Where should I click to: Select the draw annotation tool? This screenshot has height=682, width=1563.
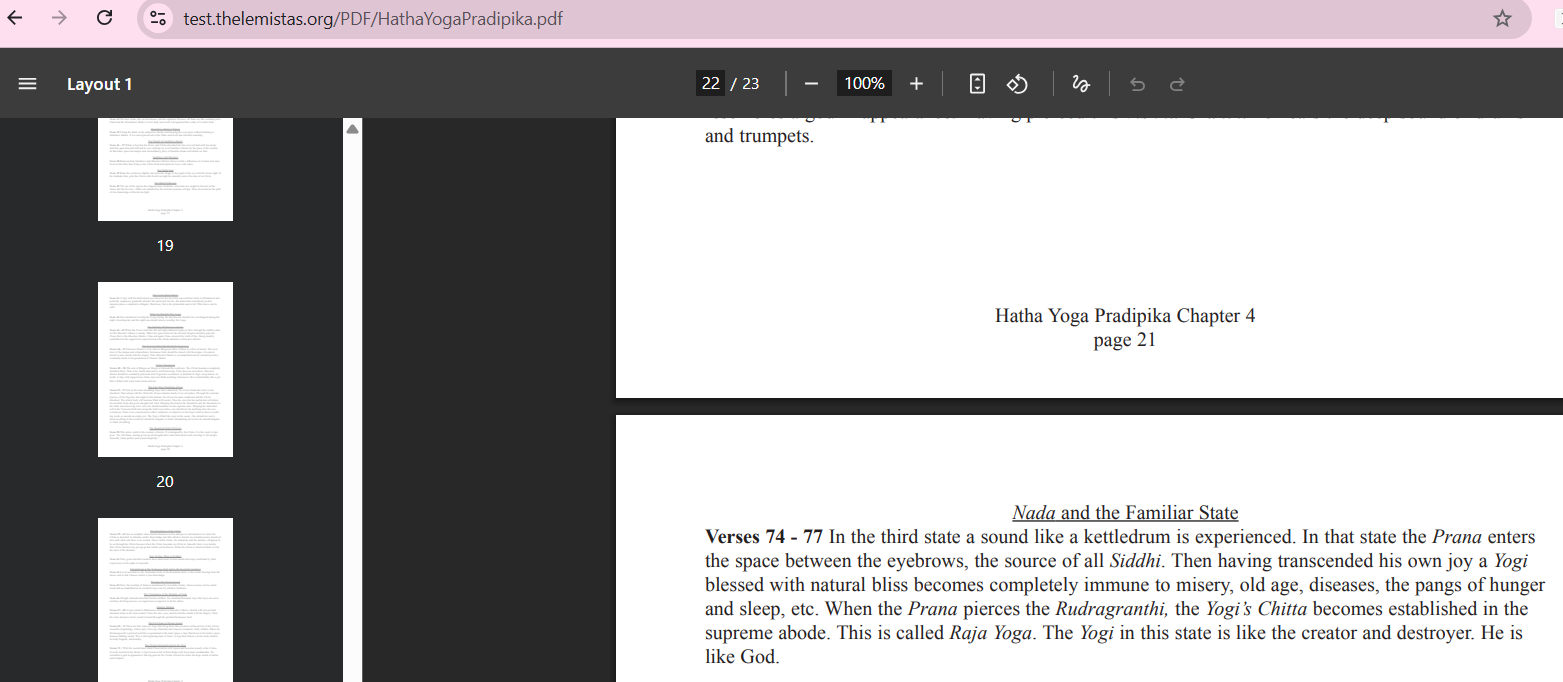pos(1081,84)
